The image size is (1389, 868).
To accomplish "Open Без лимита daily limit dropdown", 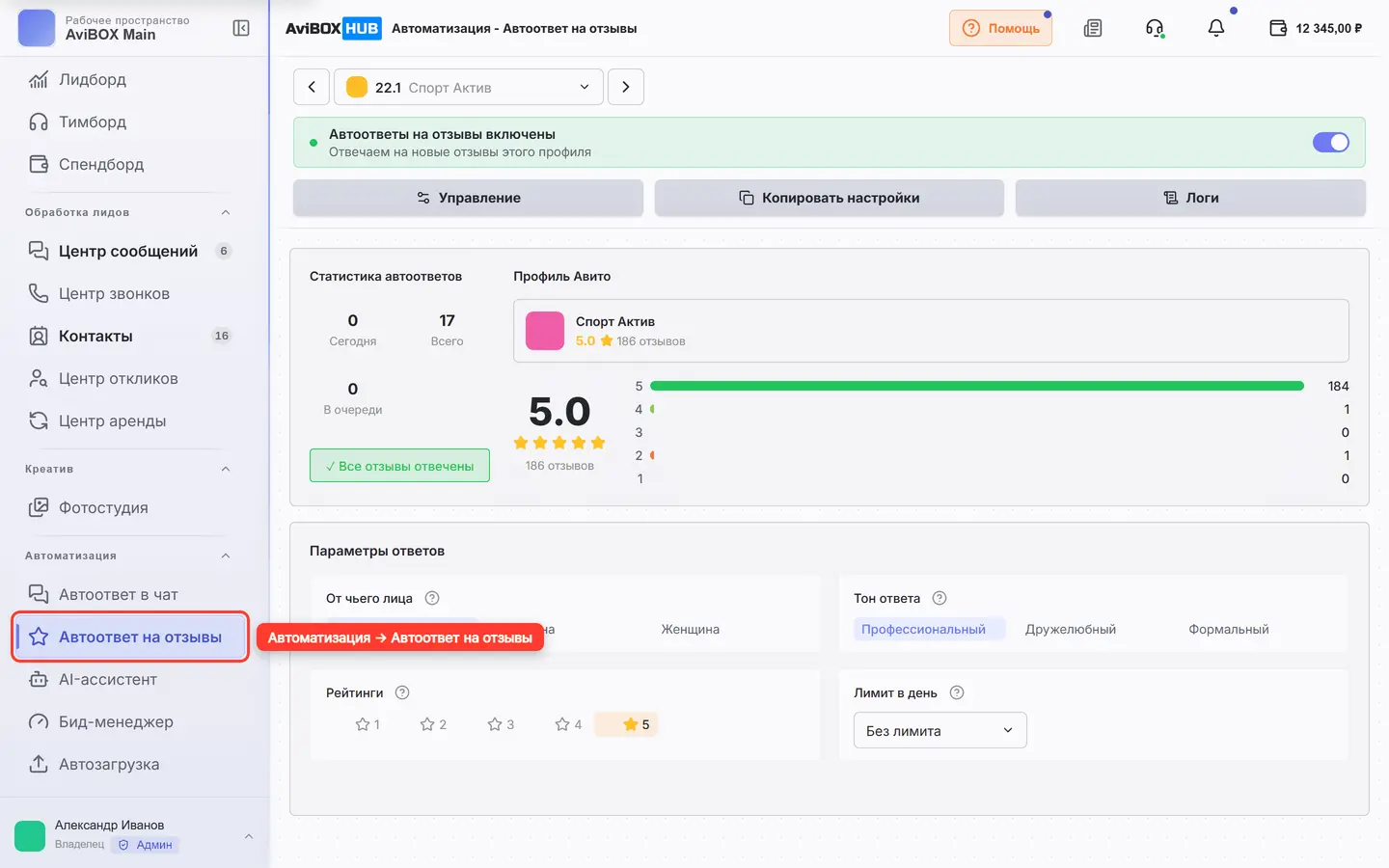I will coord(940,730).
